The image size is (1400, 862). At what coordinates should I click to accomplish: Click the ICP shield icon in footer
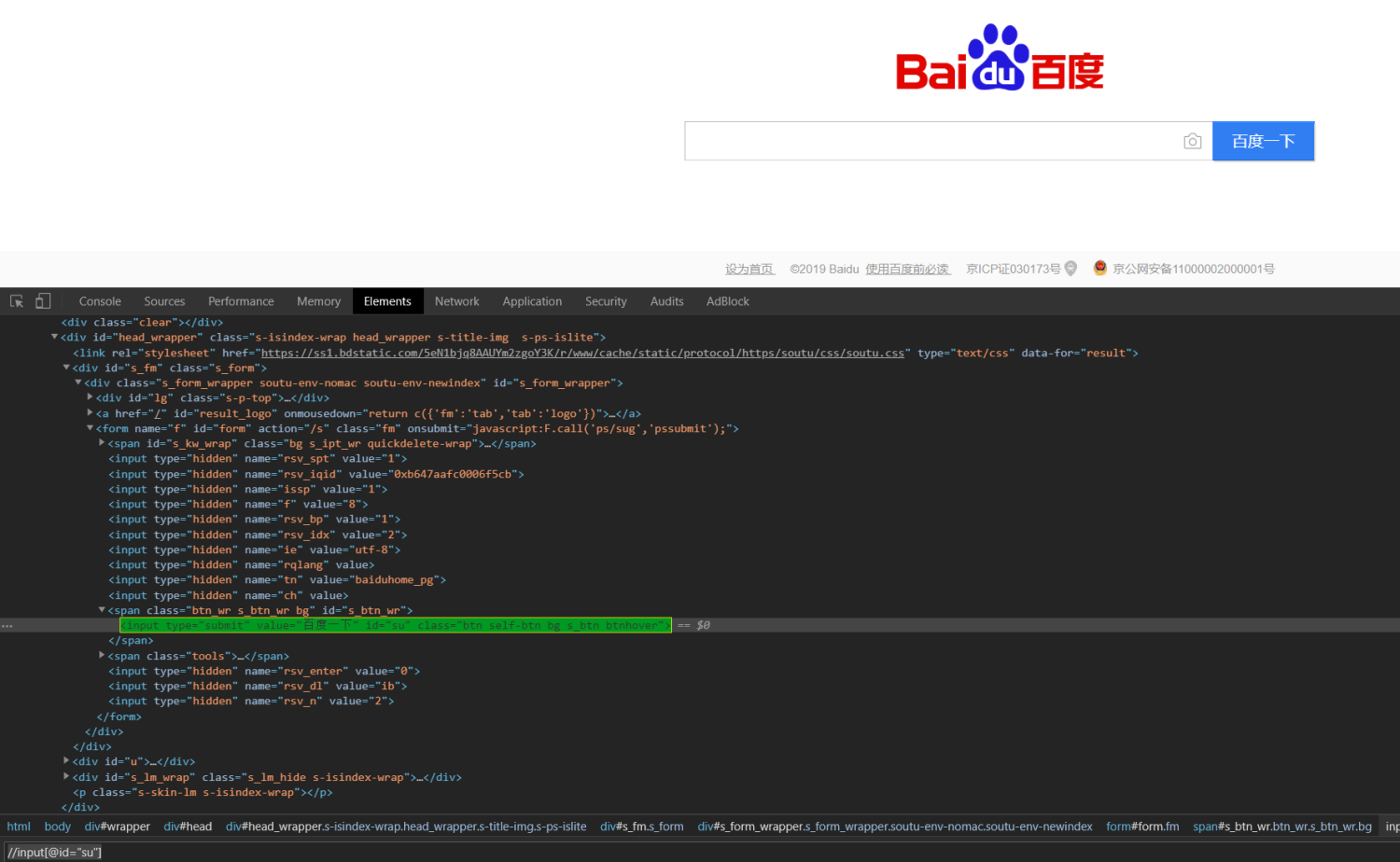1071,269
